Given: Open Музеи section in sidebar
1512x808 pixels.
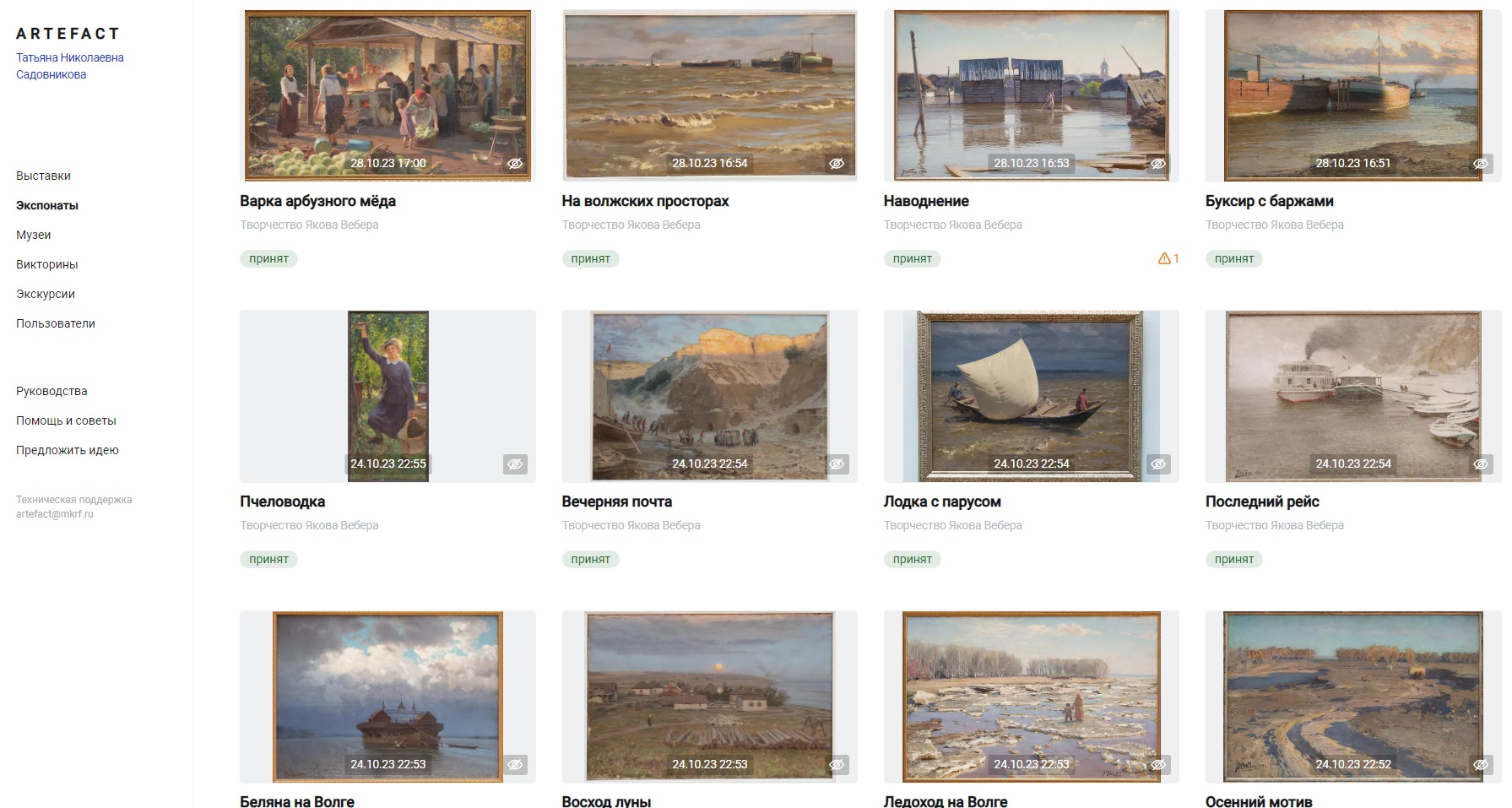Looking at the screenshot, I should click(x=34, y=235).
